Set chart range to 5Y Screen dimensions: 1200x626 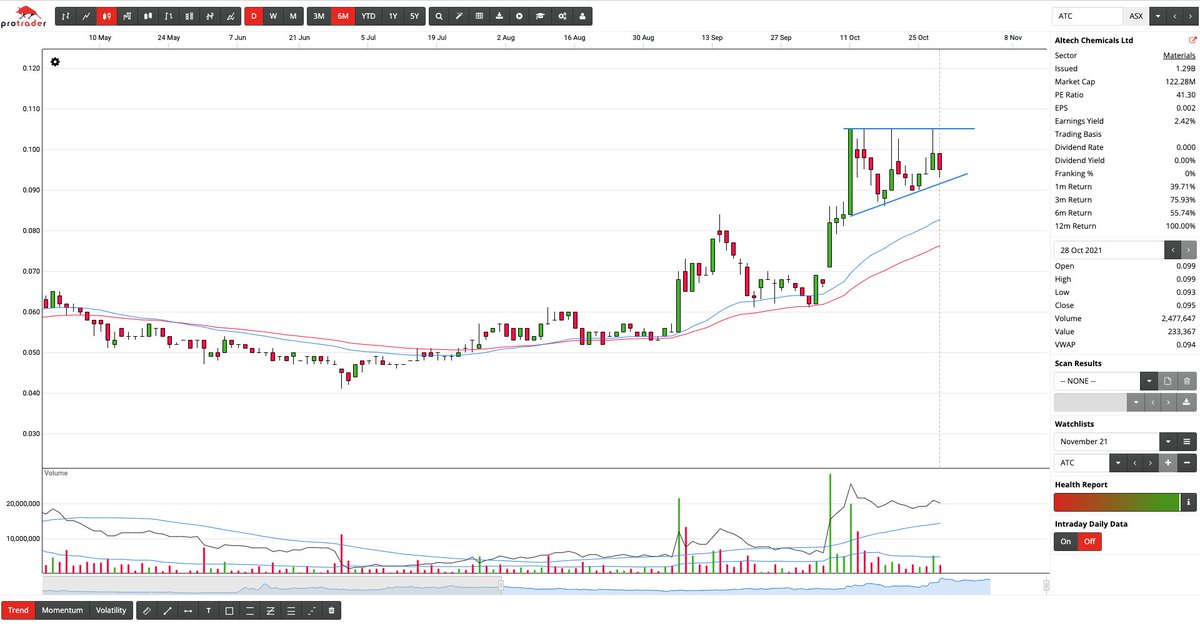tap(414, 16)
